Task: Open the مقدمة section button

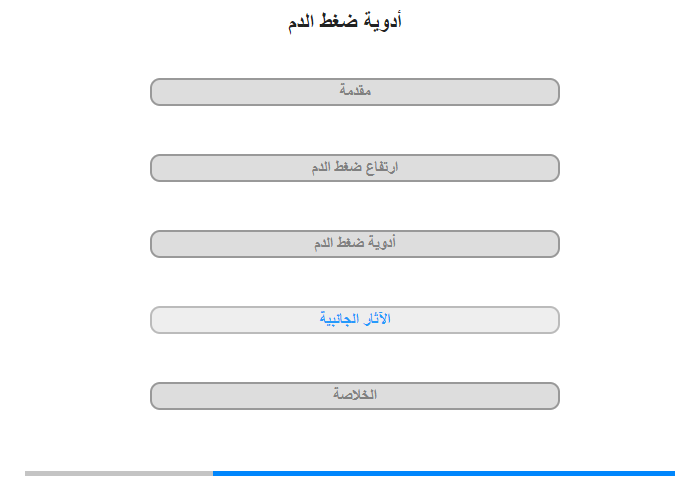Action: (x=355, y=92)
